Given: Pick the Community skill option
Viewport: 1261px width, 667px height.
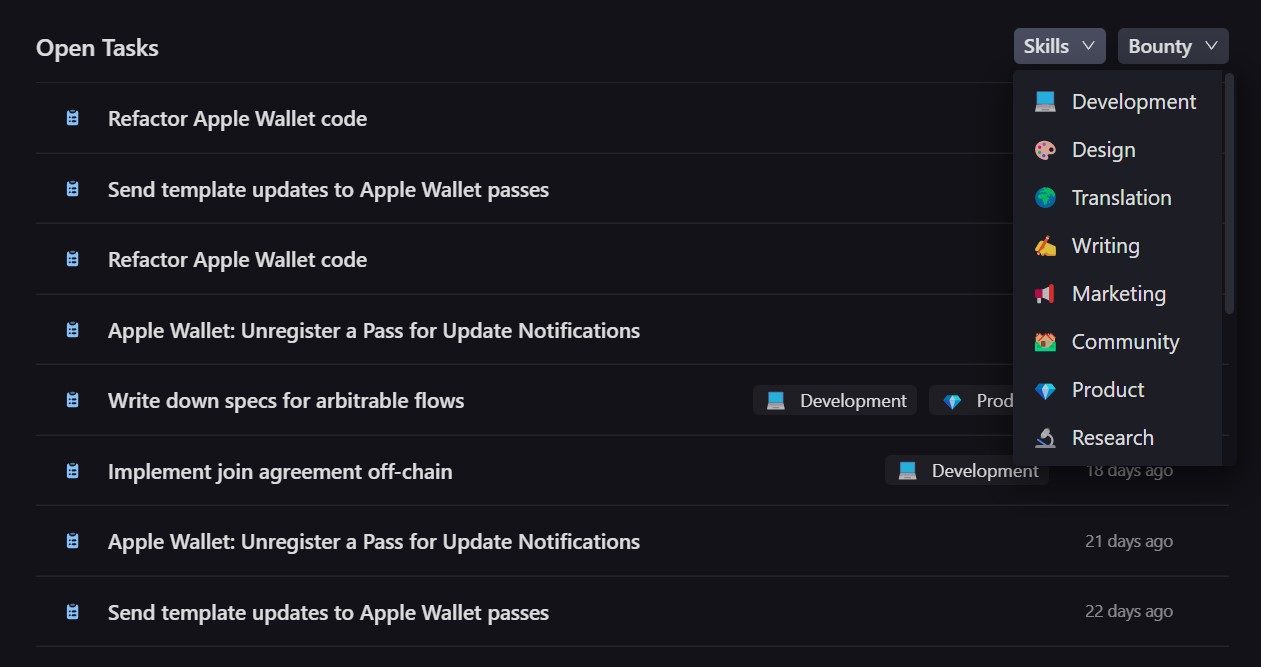Looking at the screenshot, I should [x=1125, y=342].
